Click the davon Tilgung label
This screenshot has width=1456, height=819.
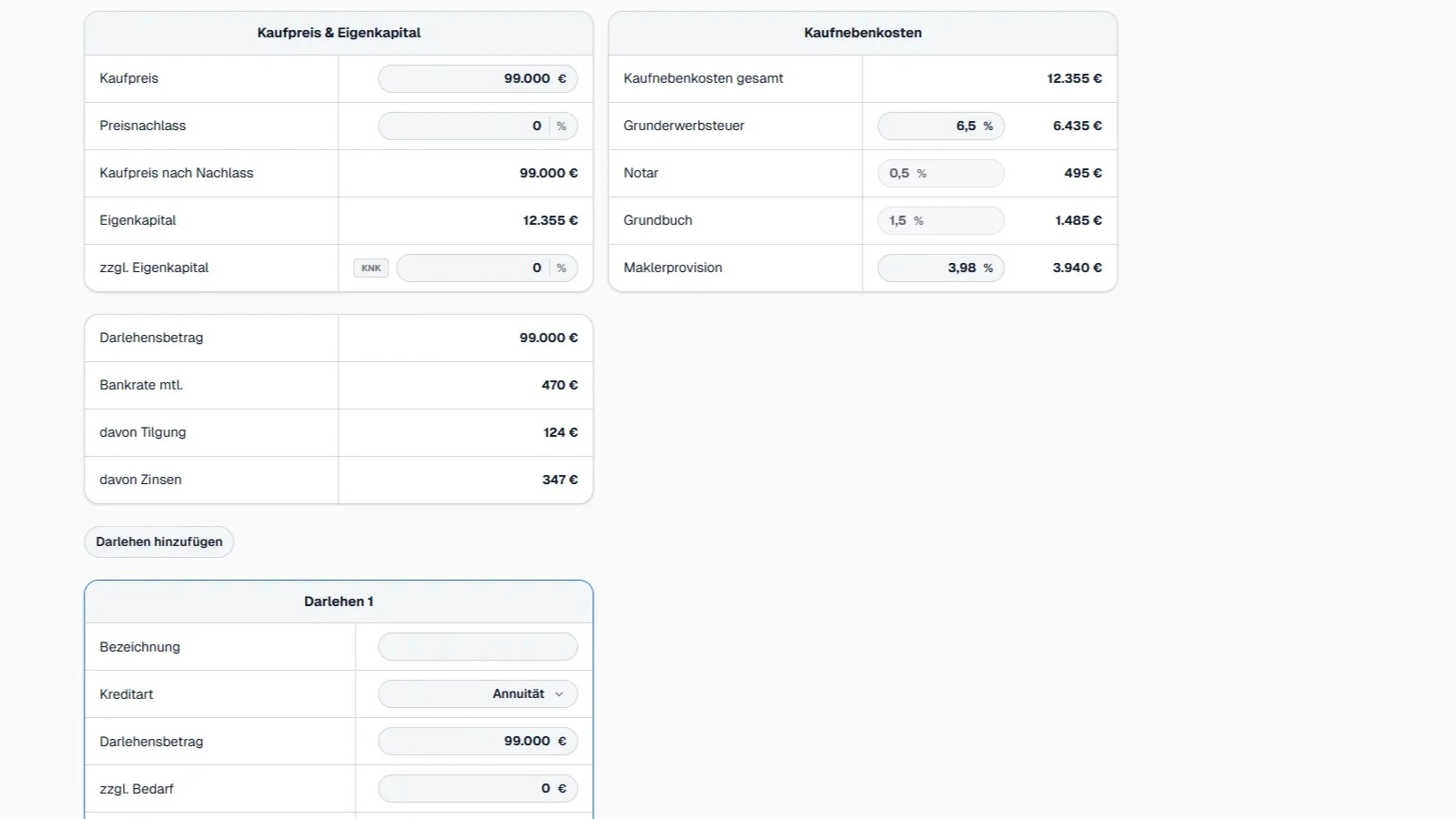click(143, 432)
